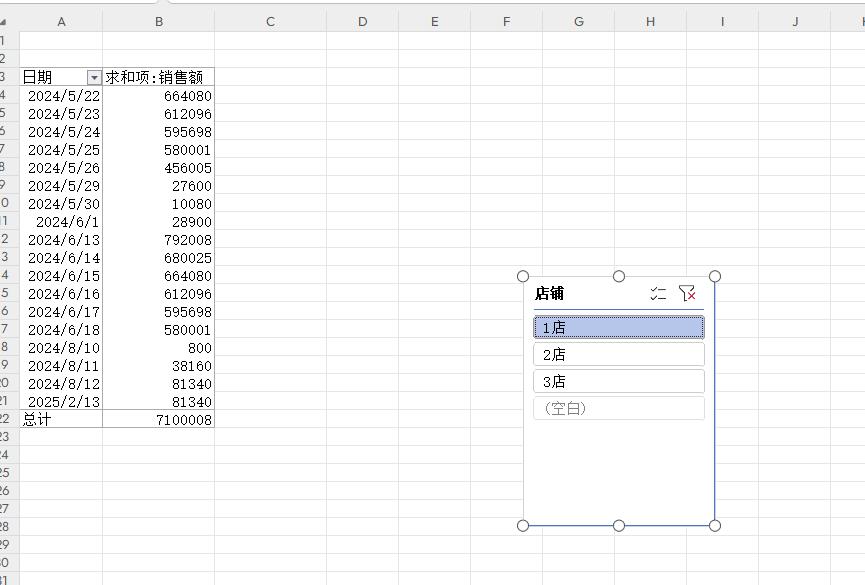Select column J header
This screenshot has height=585, width=865.
tap(795, 22)
